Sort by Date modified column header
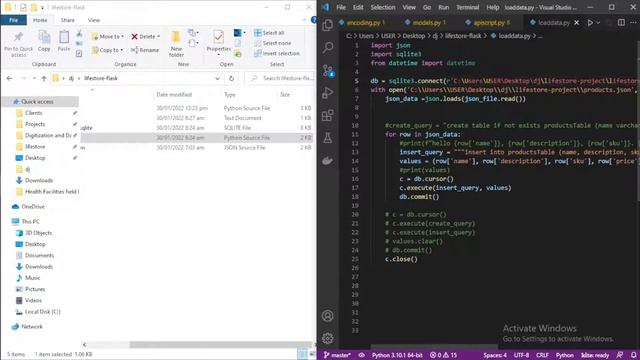This screenshot has height=360, width=640. point(174,95)
